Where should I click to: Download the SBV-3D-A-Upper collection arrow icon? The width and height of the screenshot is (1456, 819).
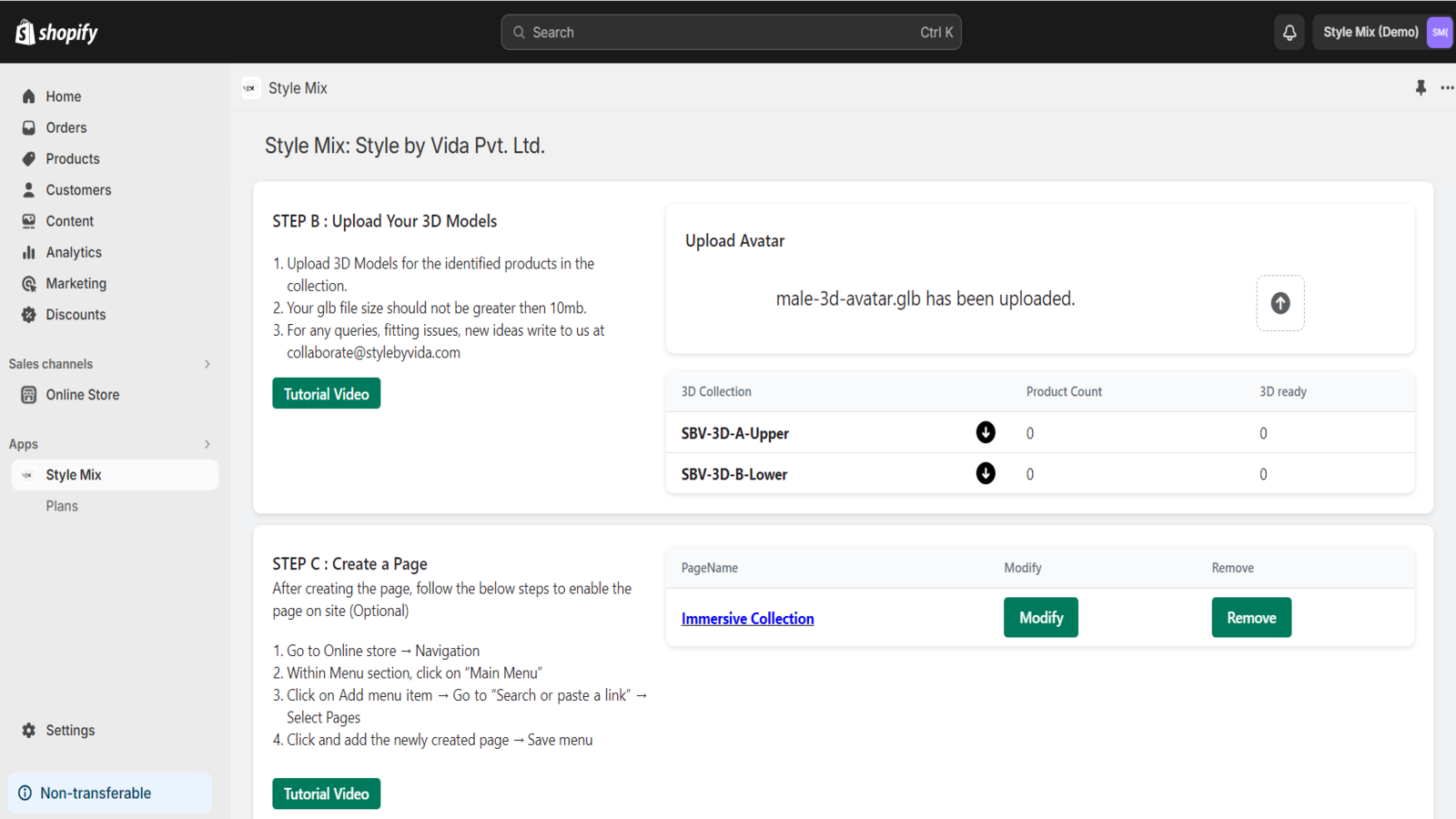click(986, 432)
